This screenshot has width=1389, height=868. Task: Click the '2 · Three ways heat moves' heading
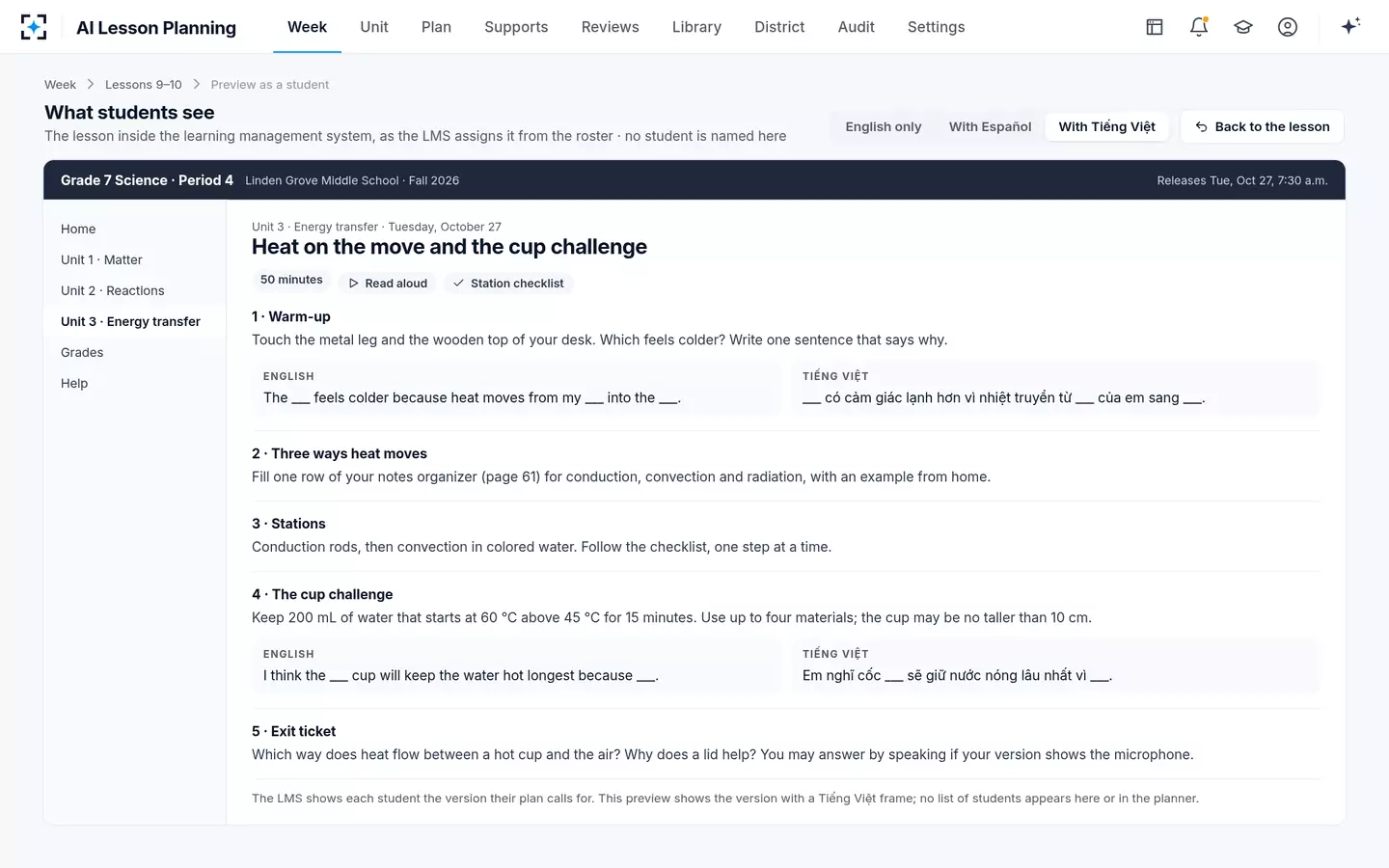(x=340, y=453)
